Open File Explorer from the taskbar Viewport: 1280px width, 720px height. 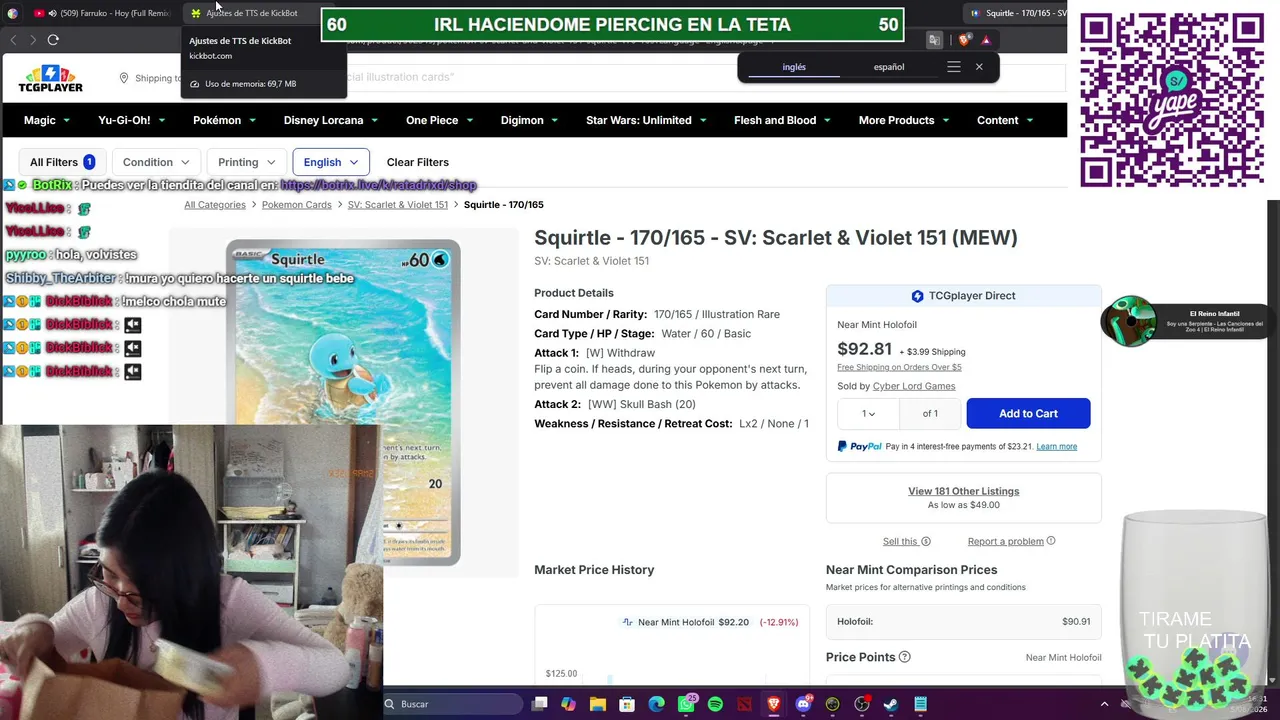point(598,704)
